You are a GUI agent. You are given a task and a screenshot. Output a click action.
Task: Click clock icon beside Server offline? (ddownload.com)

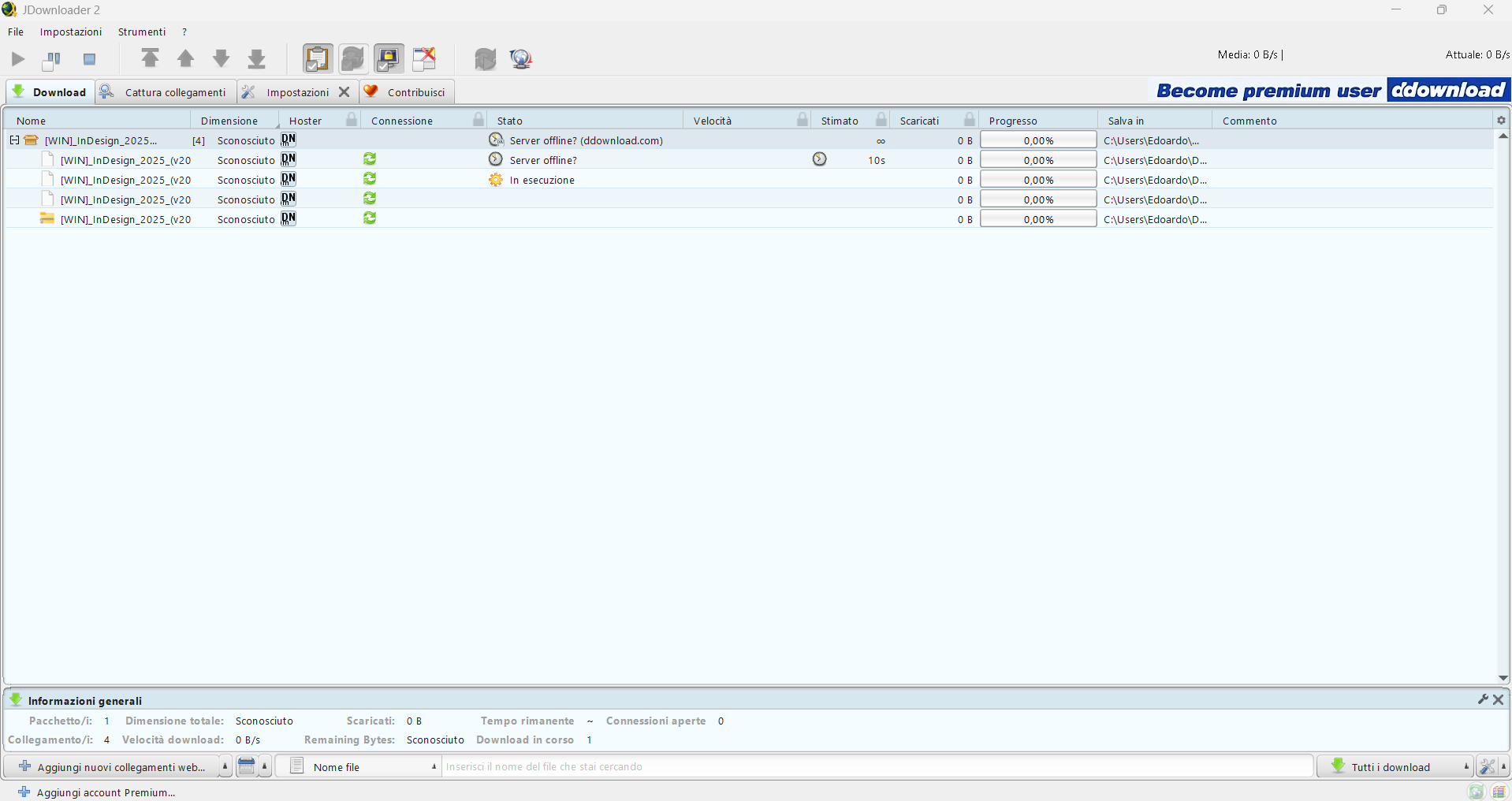496,140
